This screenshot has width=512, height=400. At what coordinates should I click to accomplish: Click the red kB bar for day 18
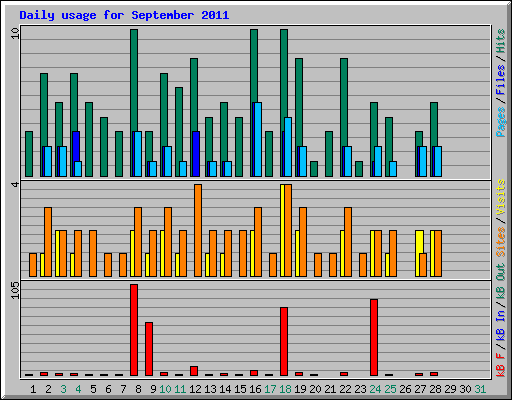pyautogui.click(x=284, y=342)
